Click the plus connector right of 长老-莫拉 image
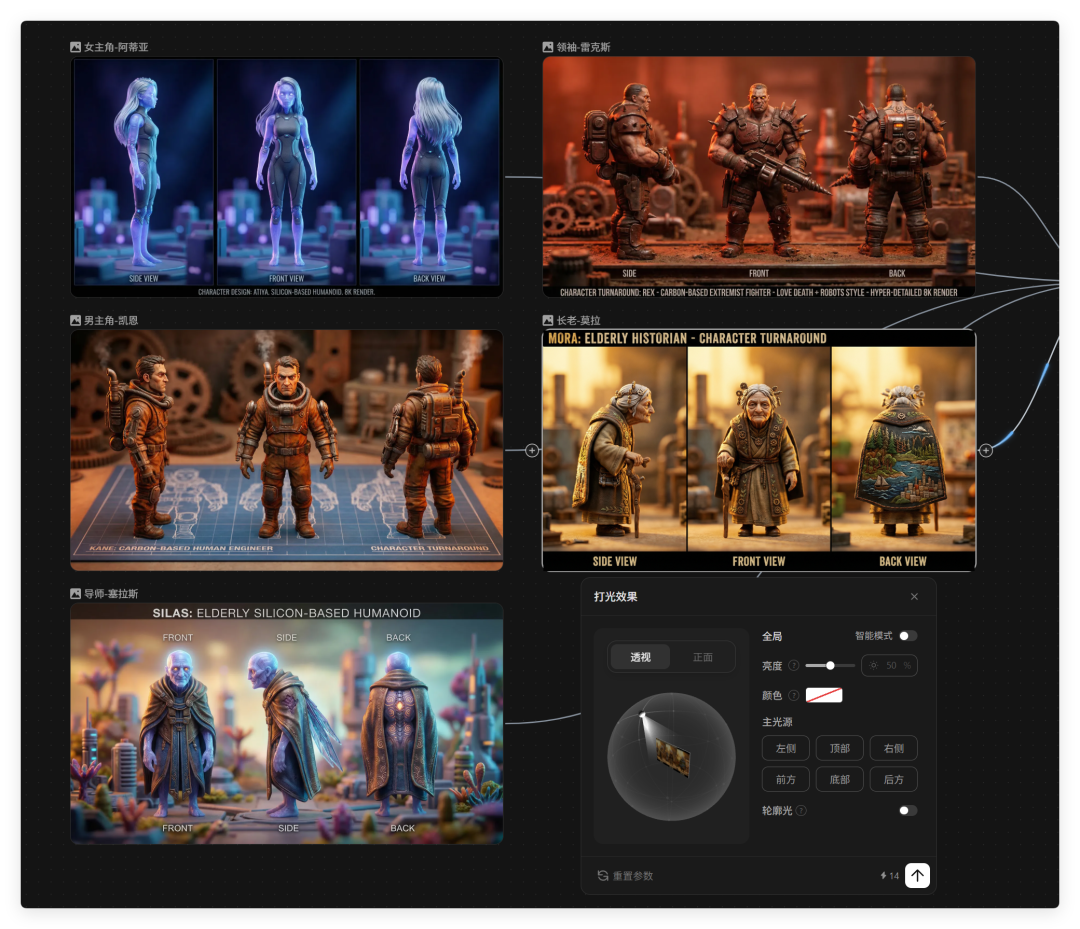1080x929 pixels. [986, 450]
